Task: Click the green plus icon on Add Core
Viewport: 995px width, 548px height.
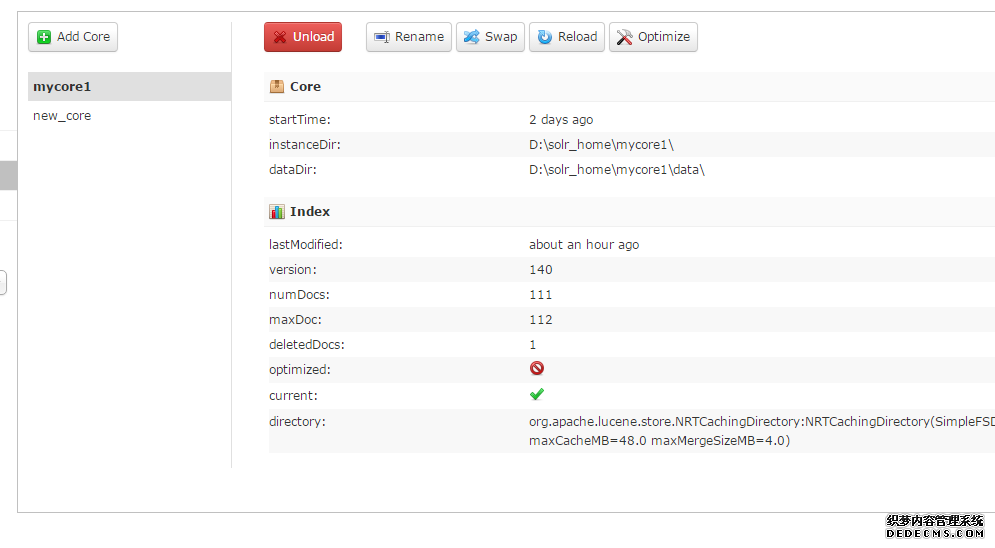Action: pyautogui.click(x=44, y=37)
